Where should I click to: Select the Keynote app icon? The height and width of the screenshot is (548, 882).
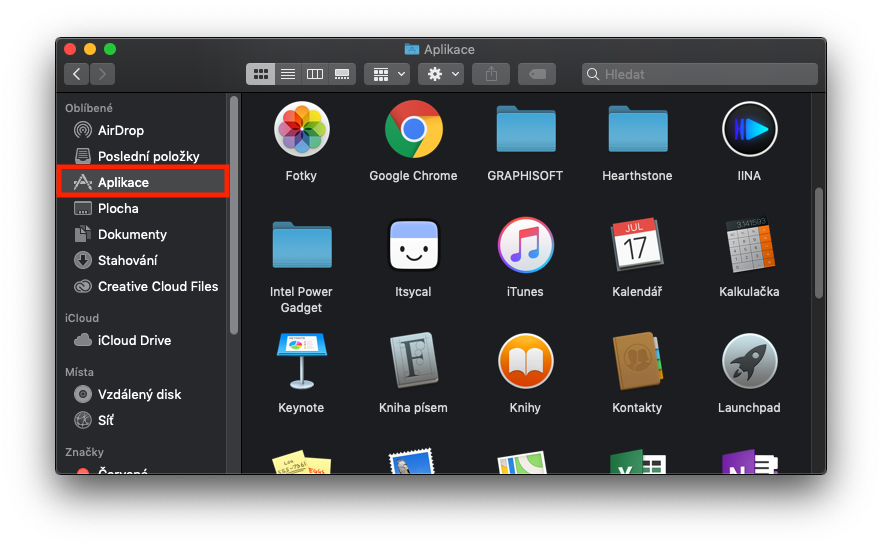302,361
